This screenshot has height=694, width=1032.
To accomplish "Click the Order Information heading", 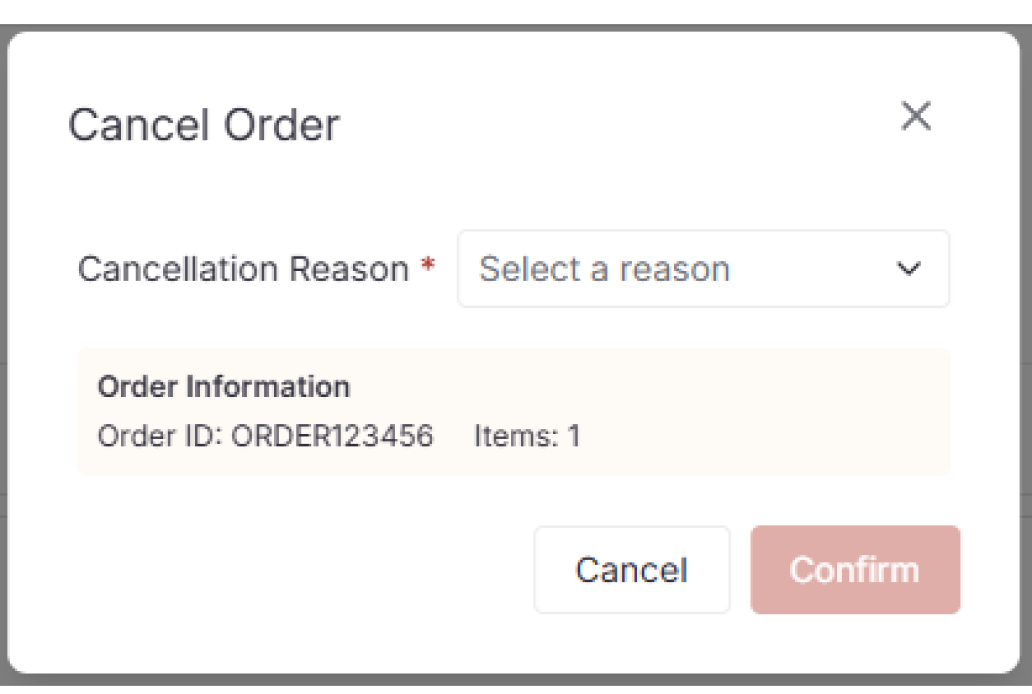I will (223, 386).
